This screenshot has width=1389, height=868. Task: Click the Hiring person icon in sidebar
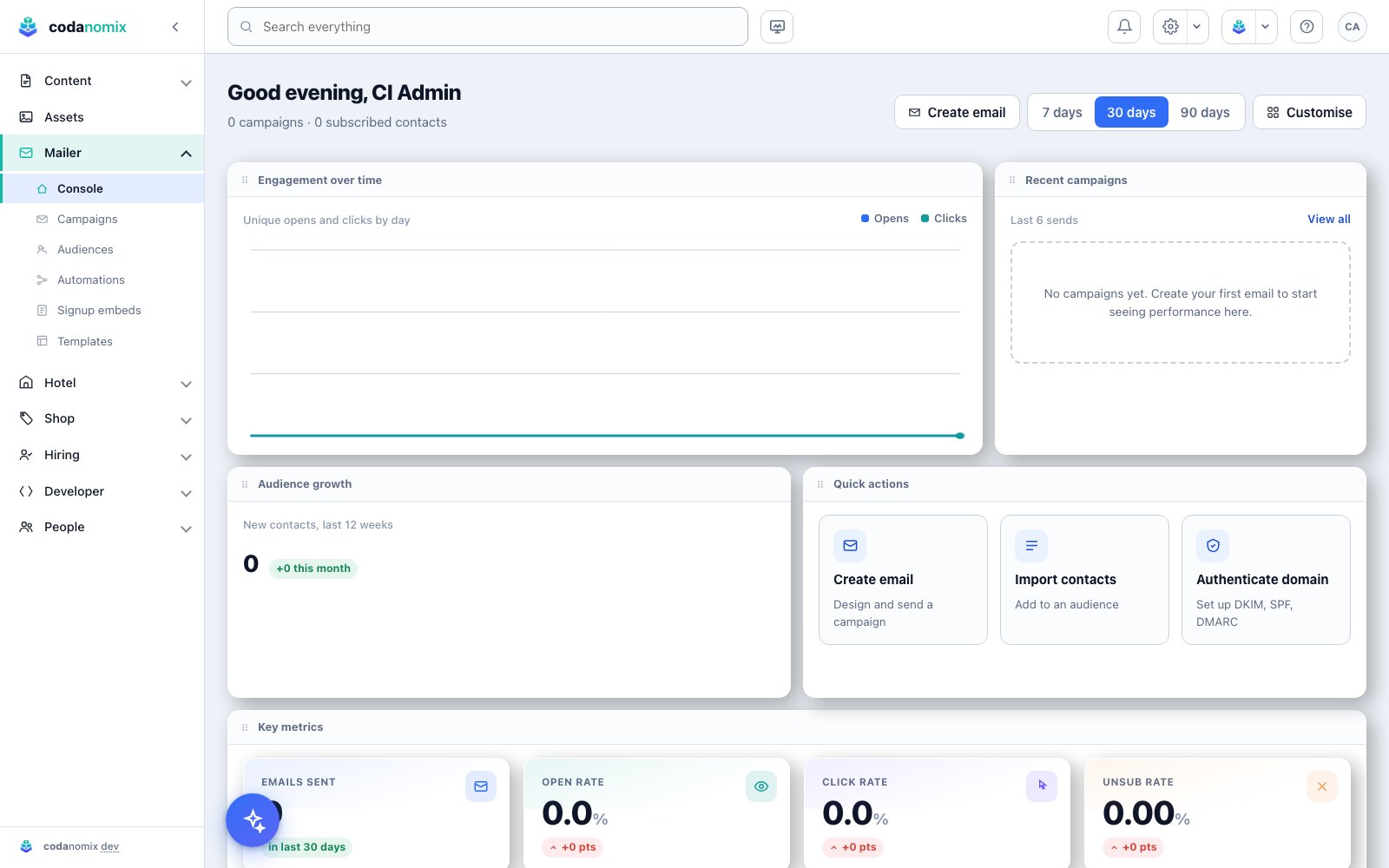(x=26, y=455)
